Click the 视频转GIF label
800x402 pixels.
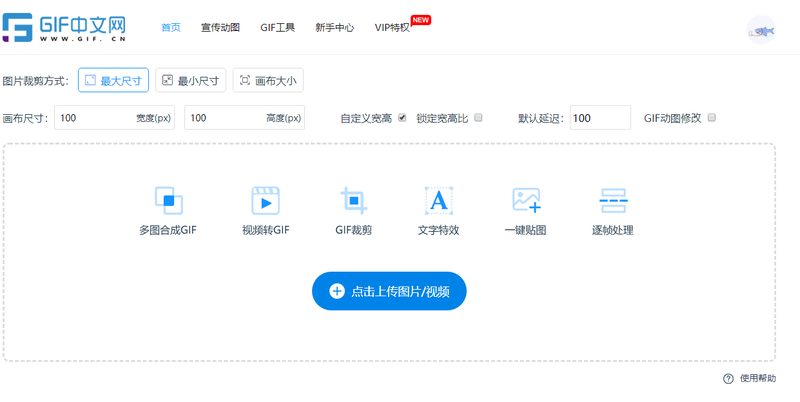[x=266, y=230]
